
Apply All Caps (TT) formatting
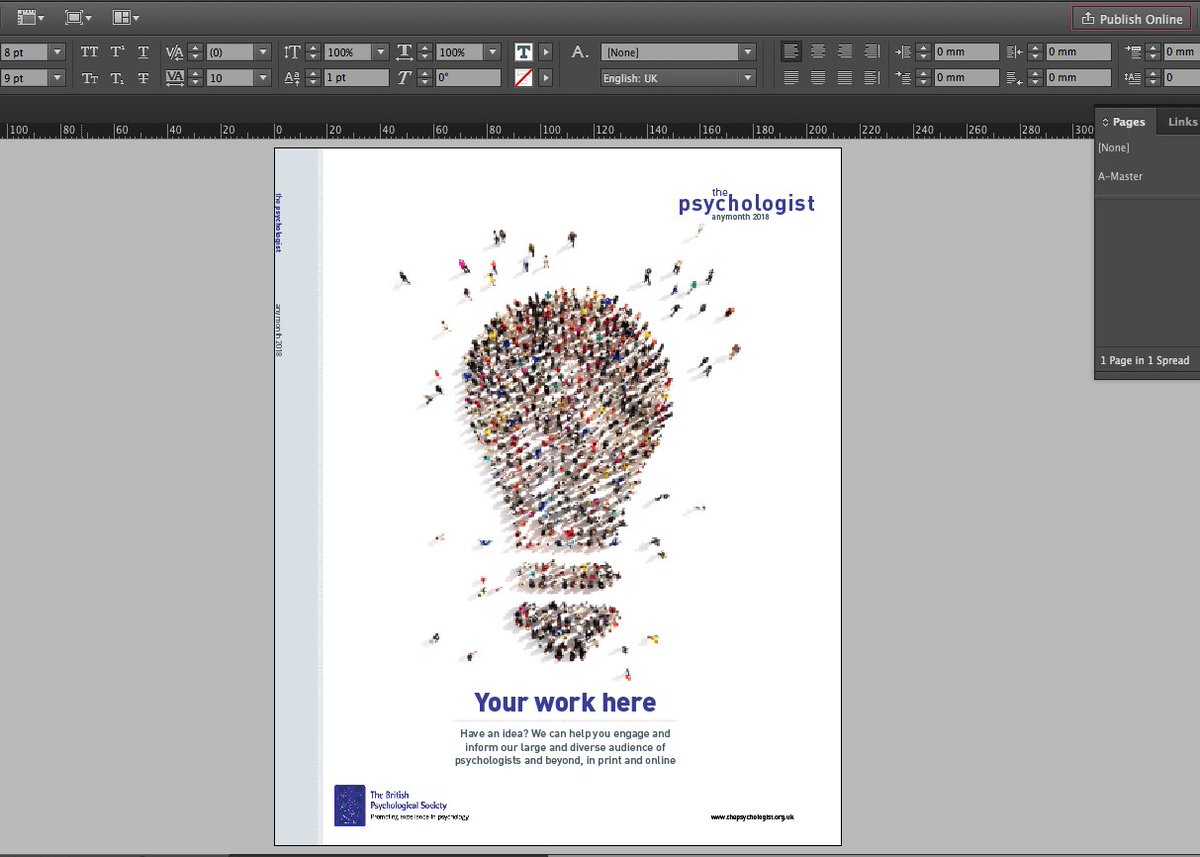90,52
